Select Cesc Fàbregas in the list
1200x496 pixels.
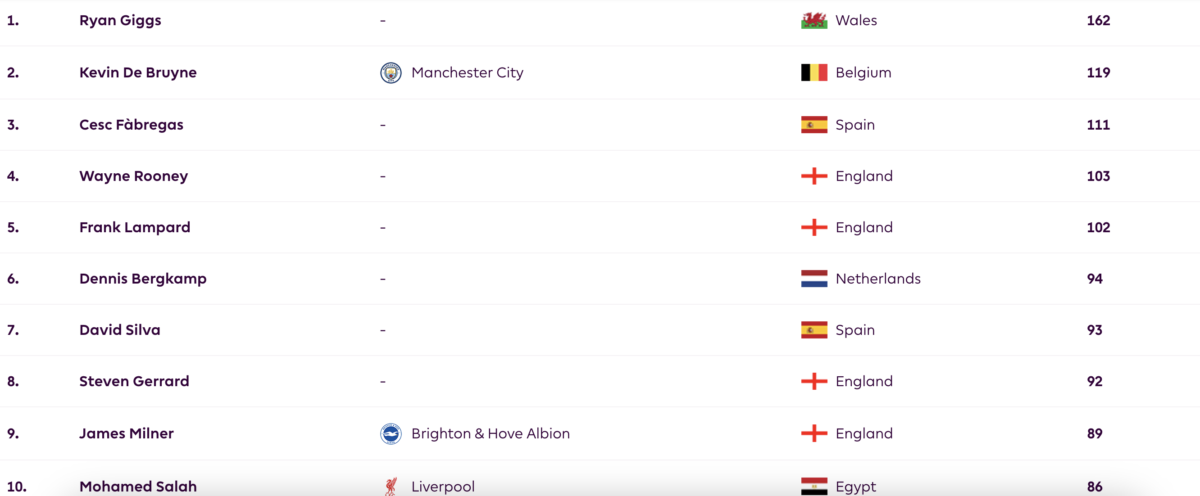[x=131, y=125]
